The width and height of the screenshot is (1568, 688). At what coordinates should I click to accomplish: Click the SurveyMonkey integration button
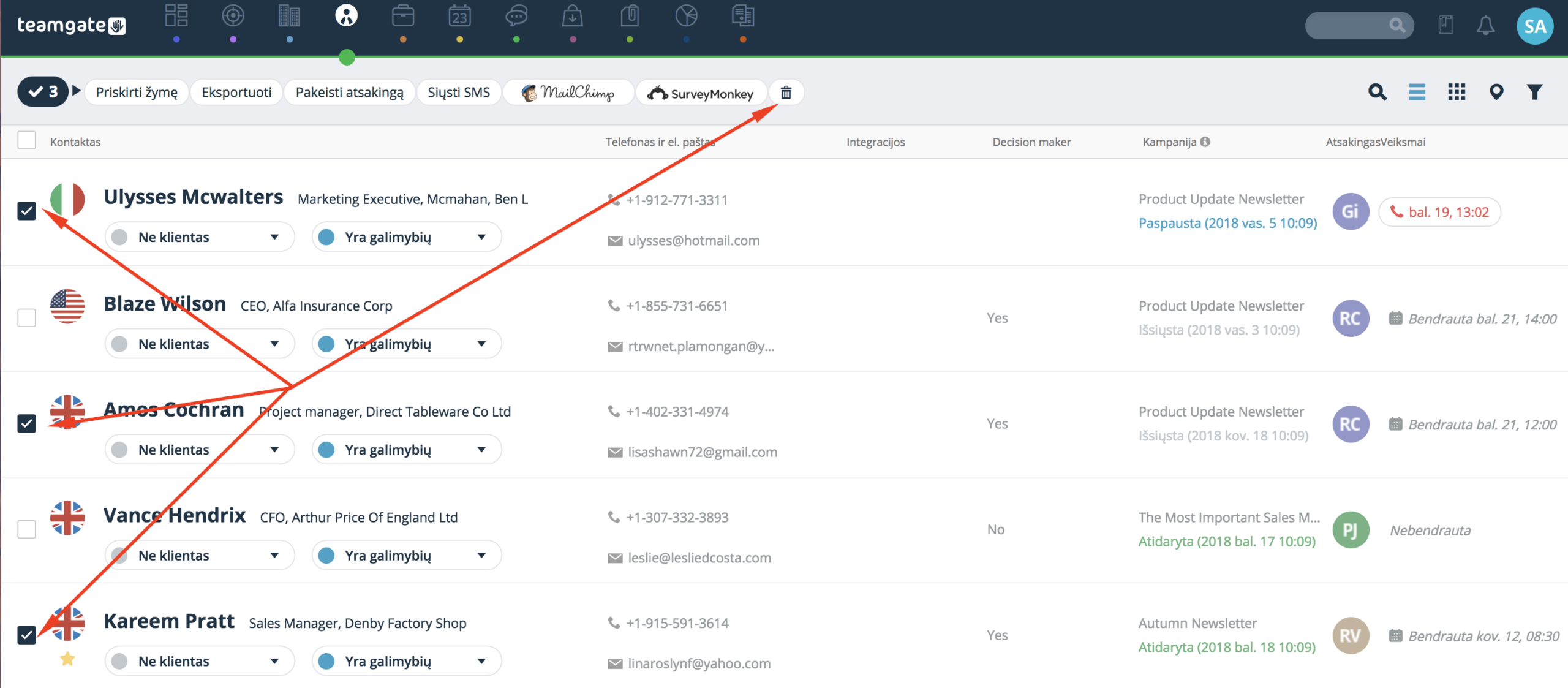pyautogui.click(x=702, y=93)
